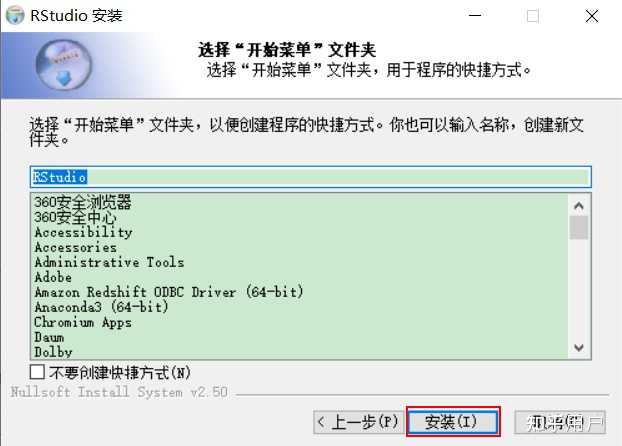
Task: Select 360安全中心 in the folder list
Action: [x=75, y=217]
